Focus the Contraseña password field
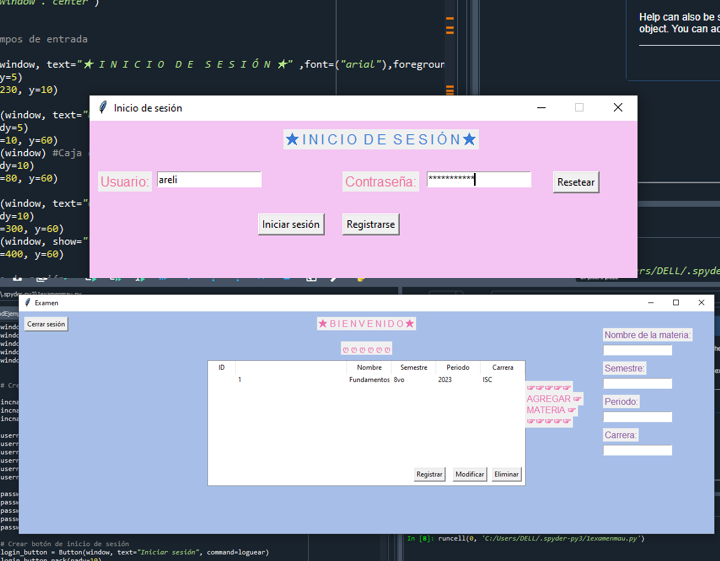The width and height of the screenshot is (720, 561). 479,179
